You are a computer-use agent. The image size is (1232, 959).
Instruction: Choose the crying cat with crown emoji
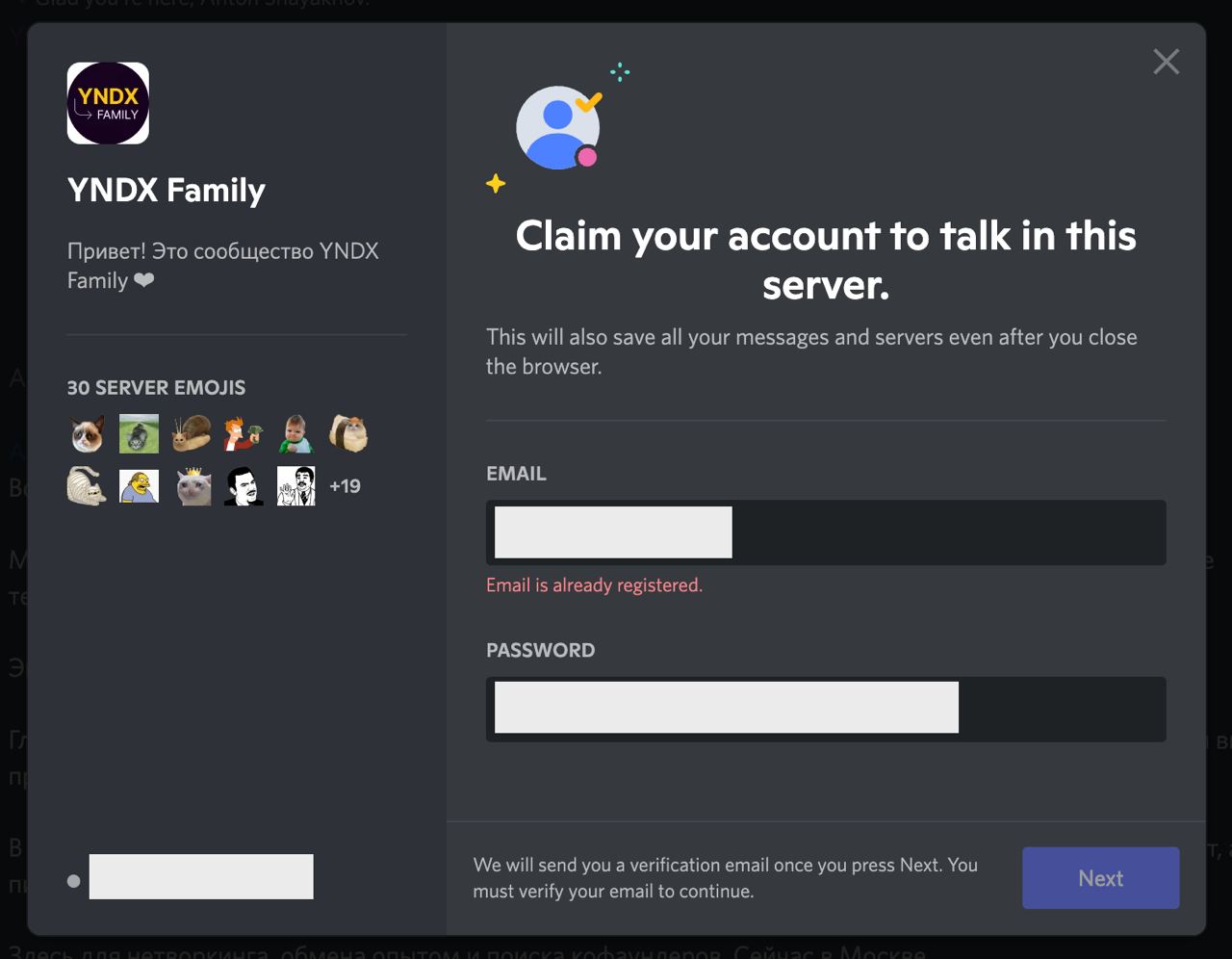click(x=192, y=486)
